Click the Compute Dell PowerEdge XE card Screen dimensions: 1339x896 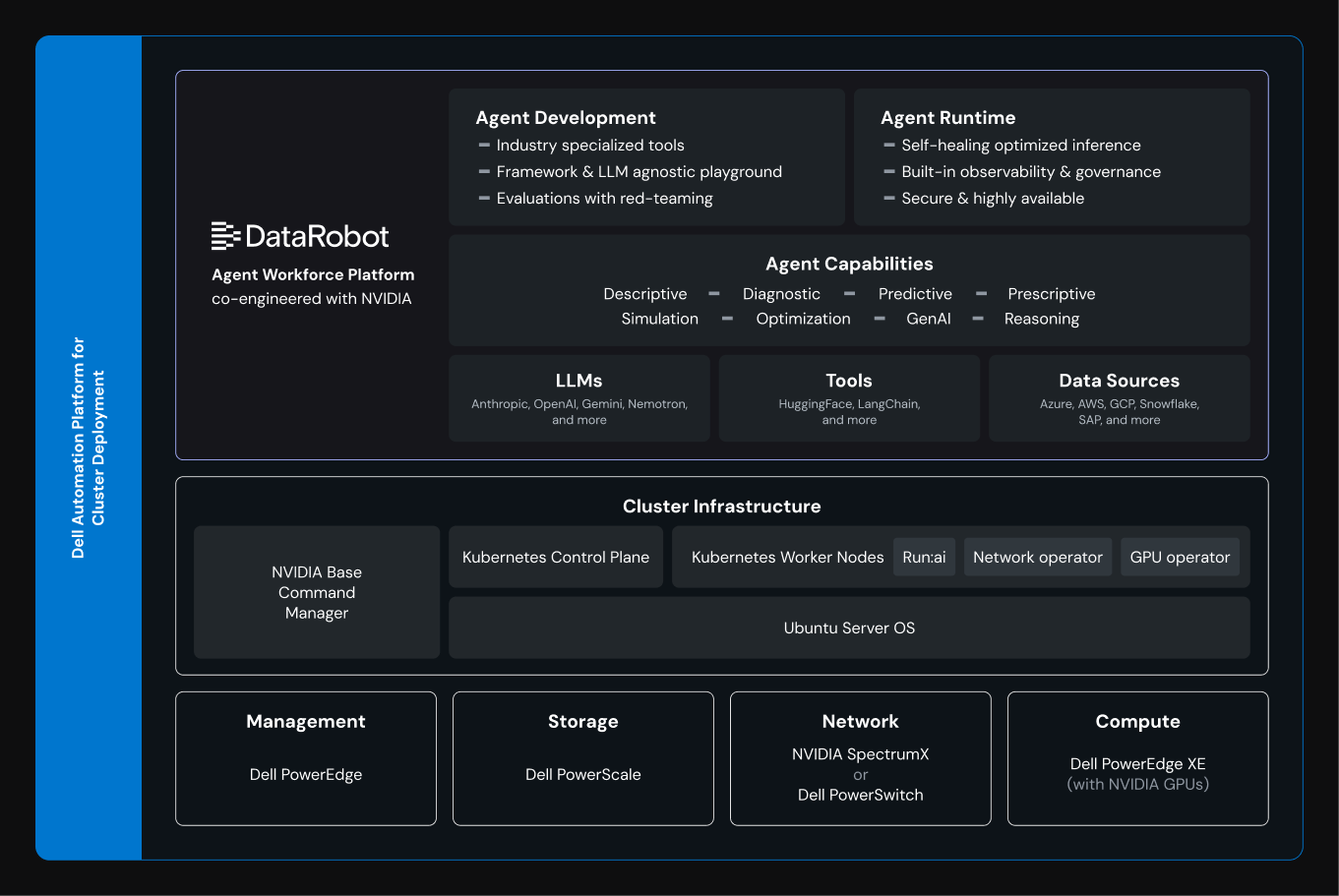pos(1137,757)
